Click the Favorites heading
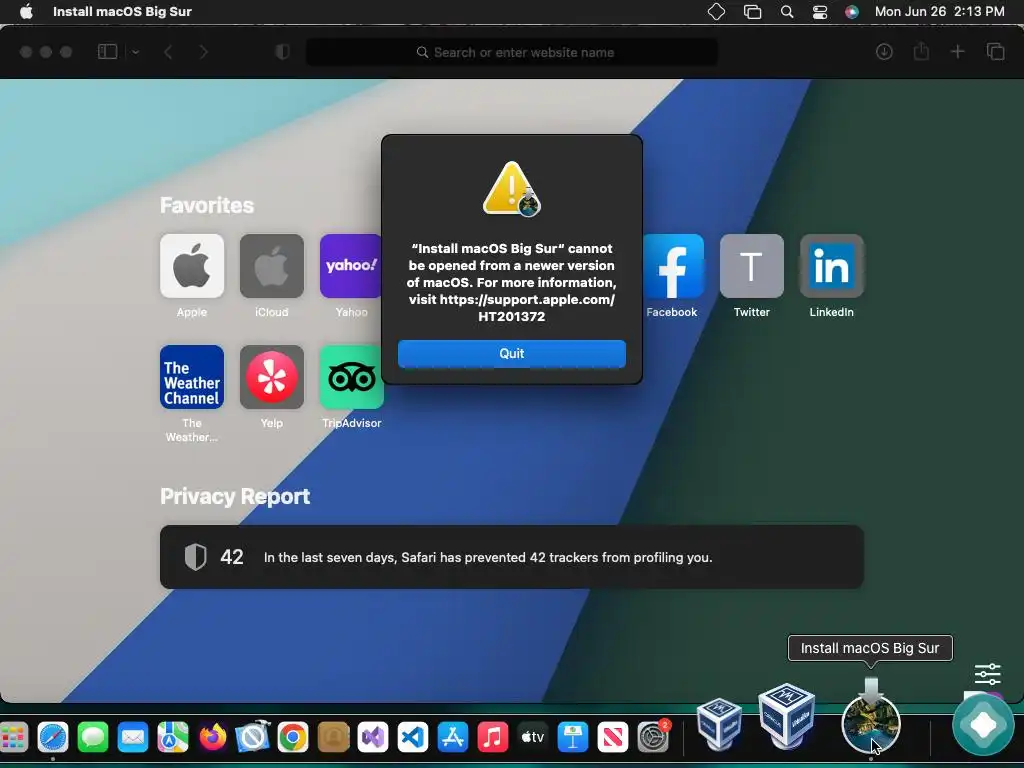The width and height of the screenshot is (1024, 768). (x=207, y=205)
